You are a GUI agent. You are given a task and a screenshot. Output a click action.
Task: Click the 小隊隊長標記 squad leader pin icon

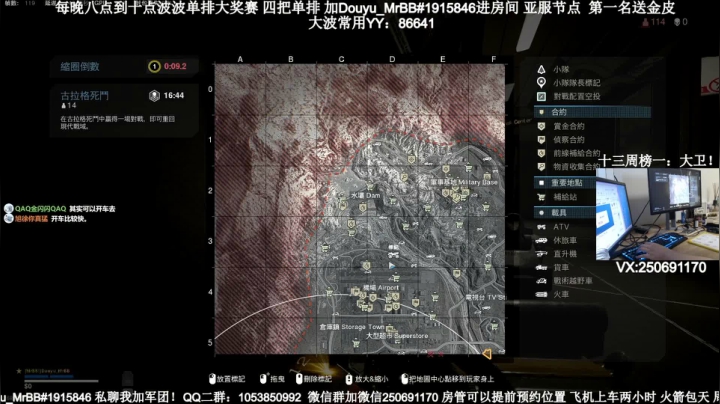[541, 83]
